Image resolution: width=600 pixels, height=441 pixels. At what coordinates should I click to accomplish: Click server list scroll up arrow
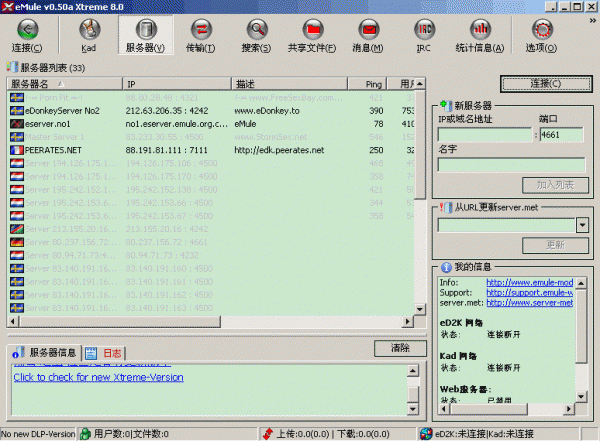point(420,83)
